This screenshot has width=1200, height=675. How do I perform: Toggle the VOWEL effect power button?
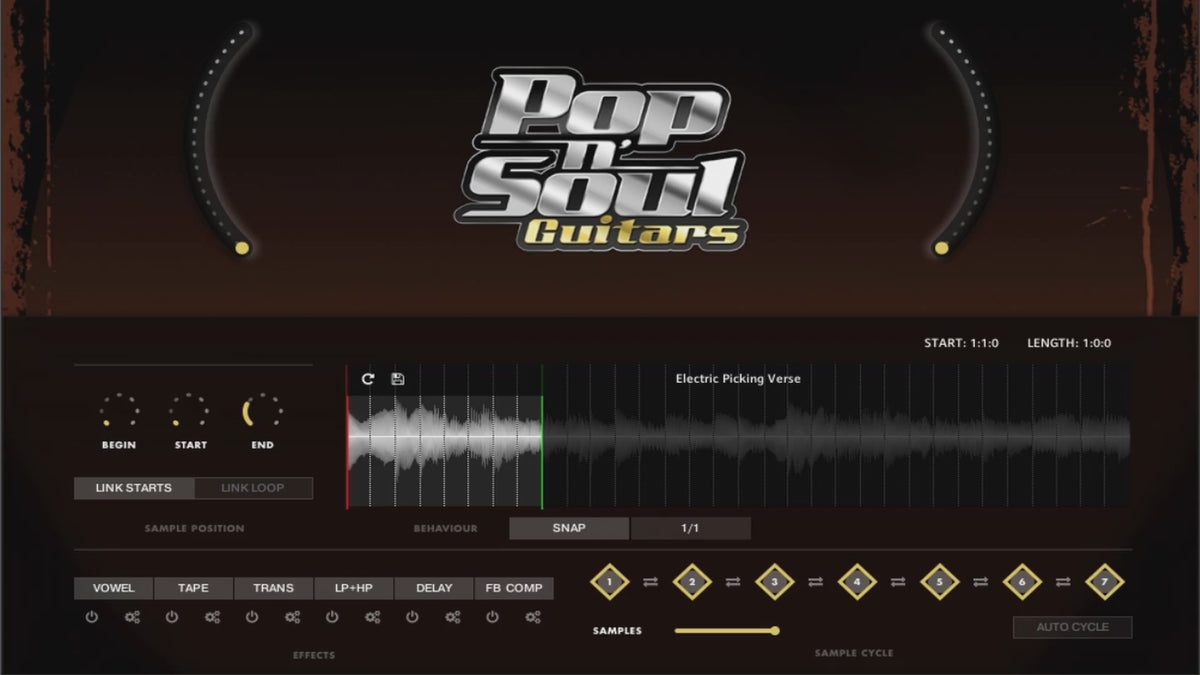pyautogui.click(x=92, y=617)
